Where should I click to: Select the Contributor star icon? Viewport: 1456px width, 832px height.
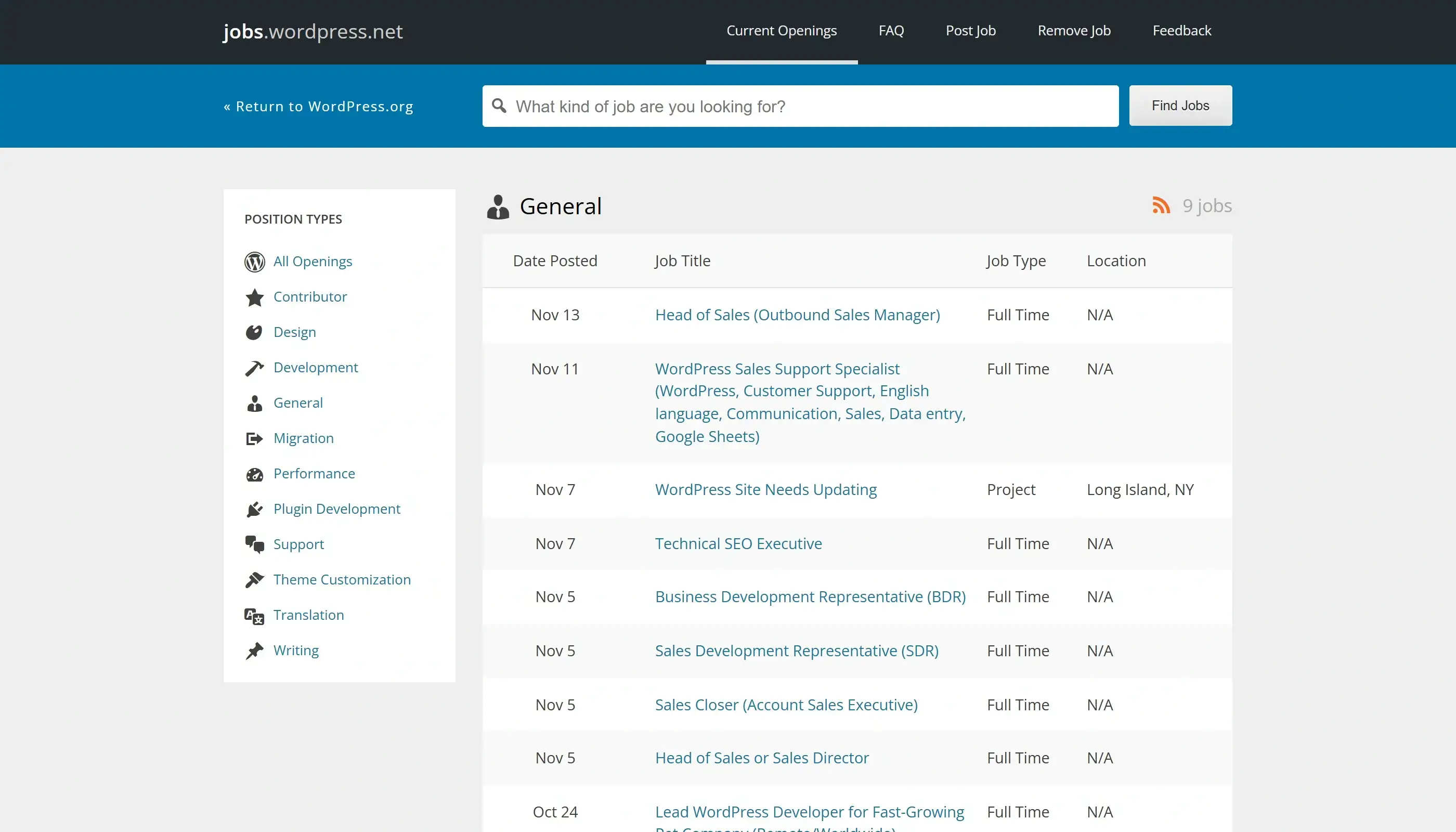255,297
